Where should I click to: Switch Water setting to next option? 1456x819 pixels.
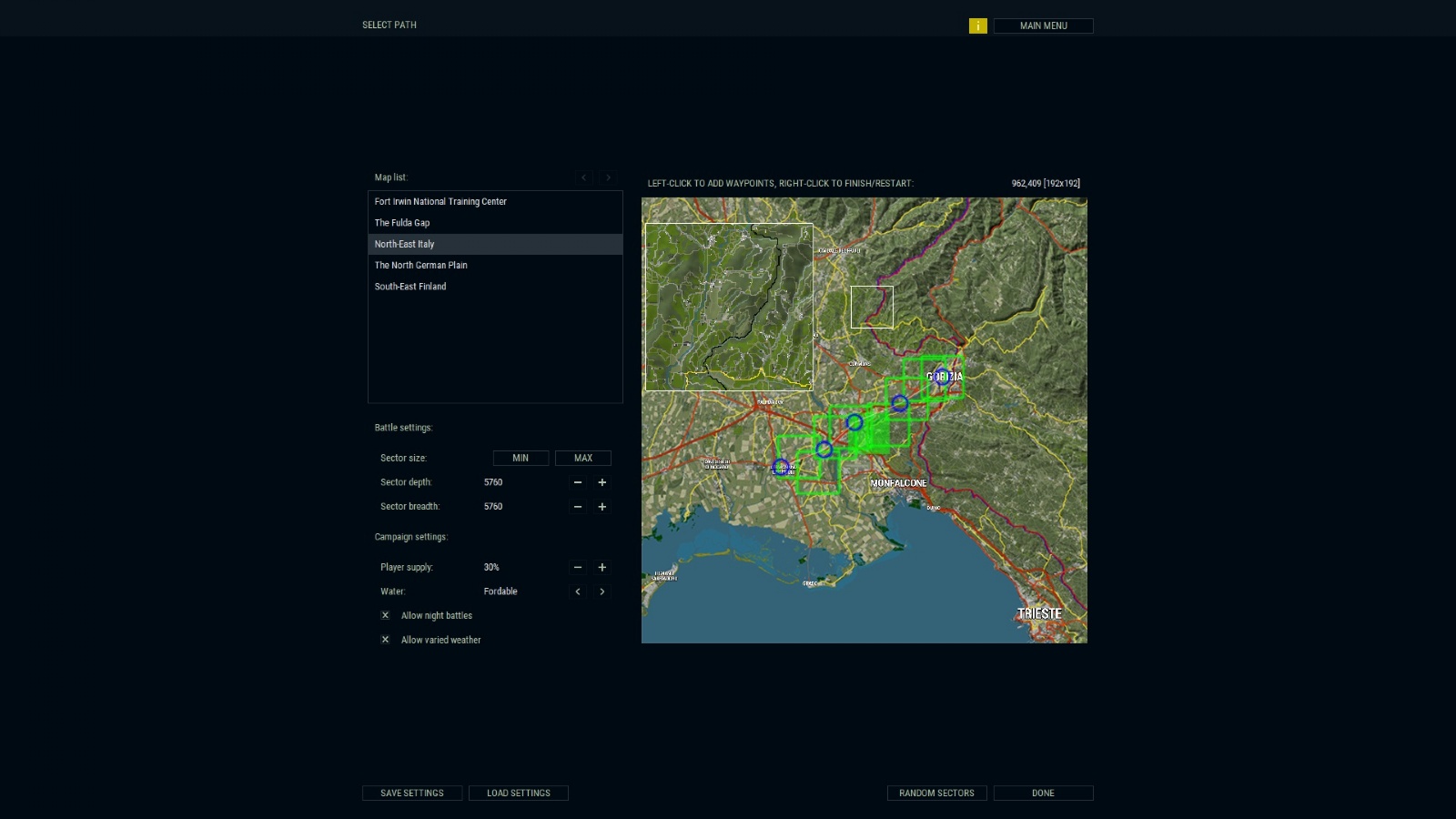tap(602, 591)
